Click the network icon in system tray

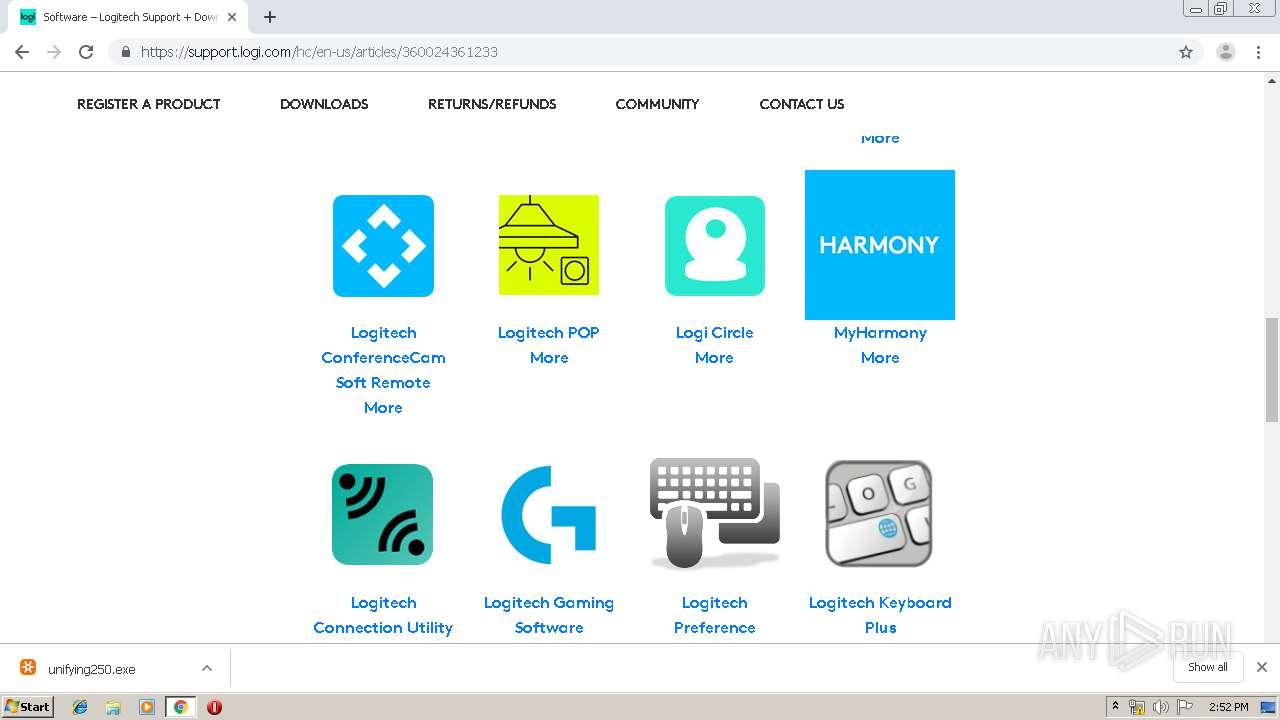1138,707
